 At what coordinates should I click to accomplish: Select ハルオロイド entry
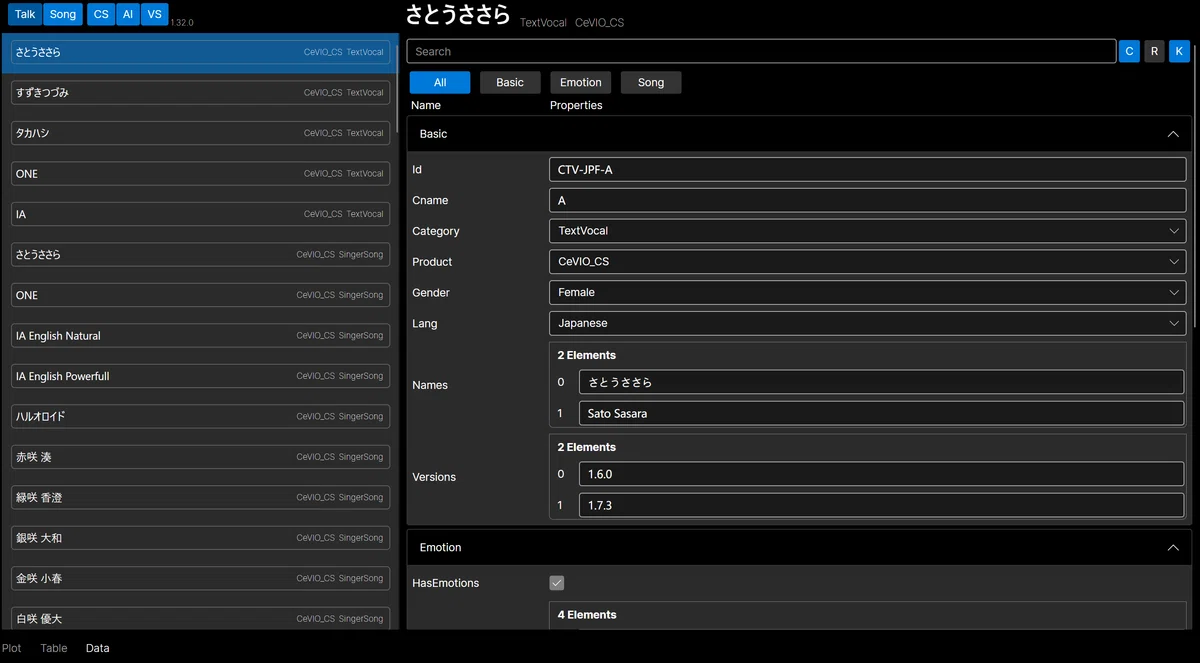point(200,416)
